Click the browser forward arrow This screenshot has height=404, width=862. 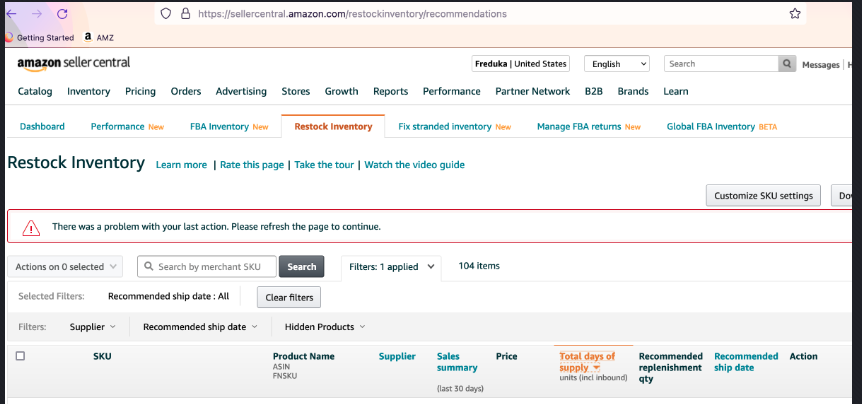point(37,14)
